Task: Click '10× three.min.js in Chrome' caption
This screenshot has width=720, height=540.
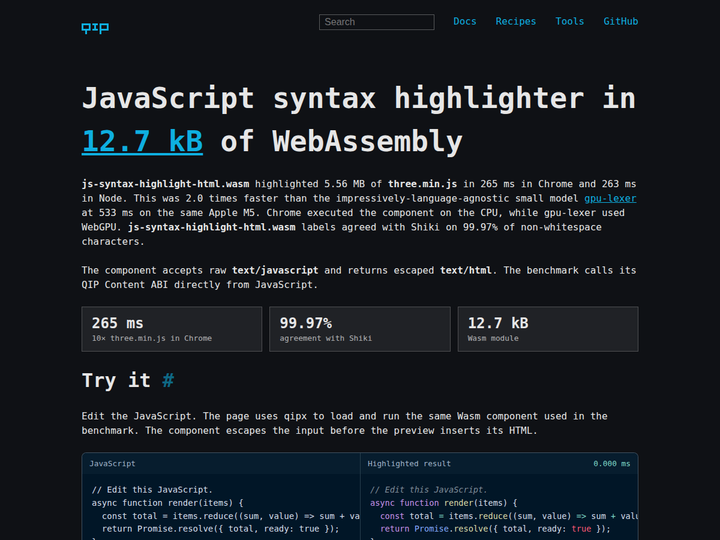Action: pos(152,338)
